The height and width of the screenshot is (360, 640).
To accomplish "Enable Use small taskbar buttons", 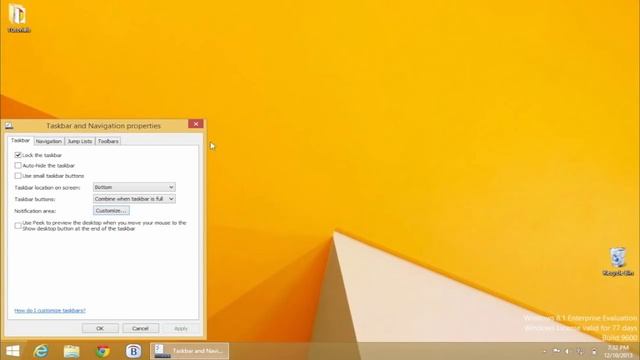I will [18, 176].
